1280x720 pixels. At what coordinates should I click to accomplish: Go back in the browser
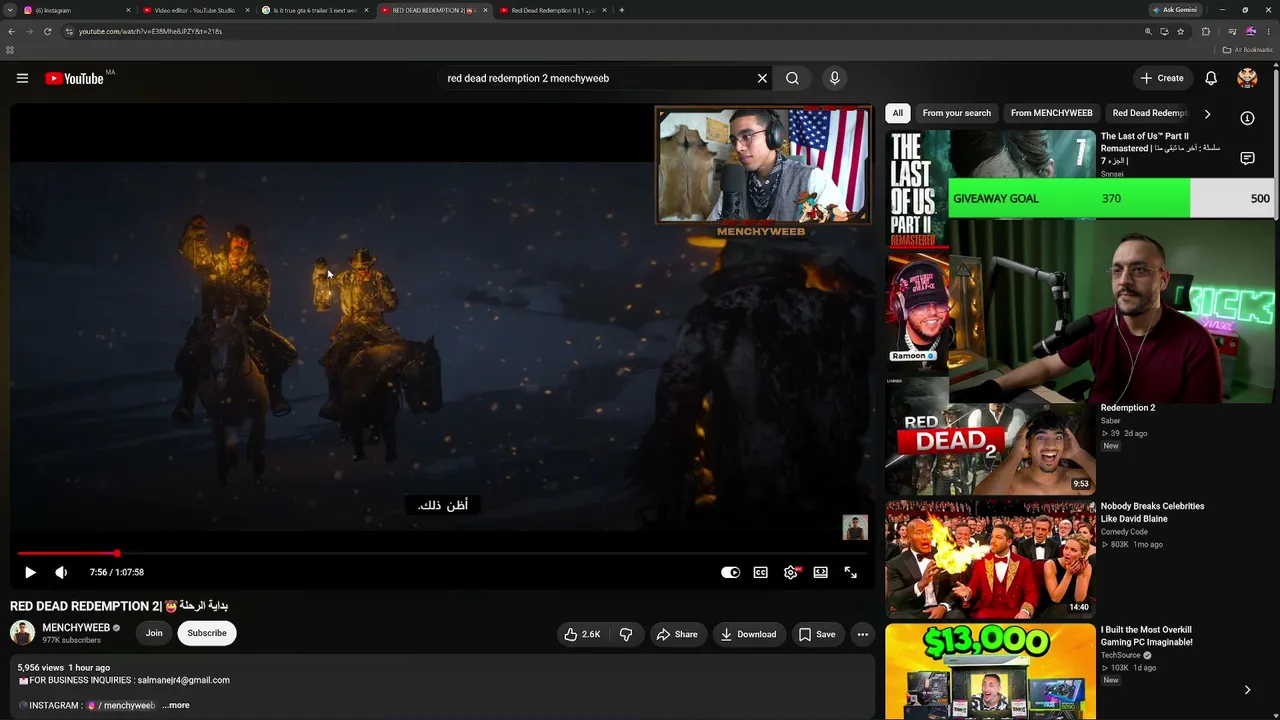tap(11, 31)
